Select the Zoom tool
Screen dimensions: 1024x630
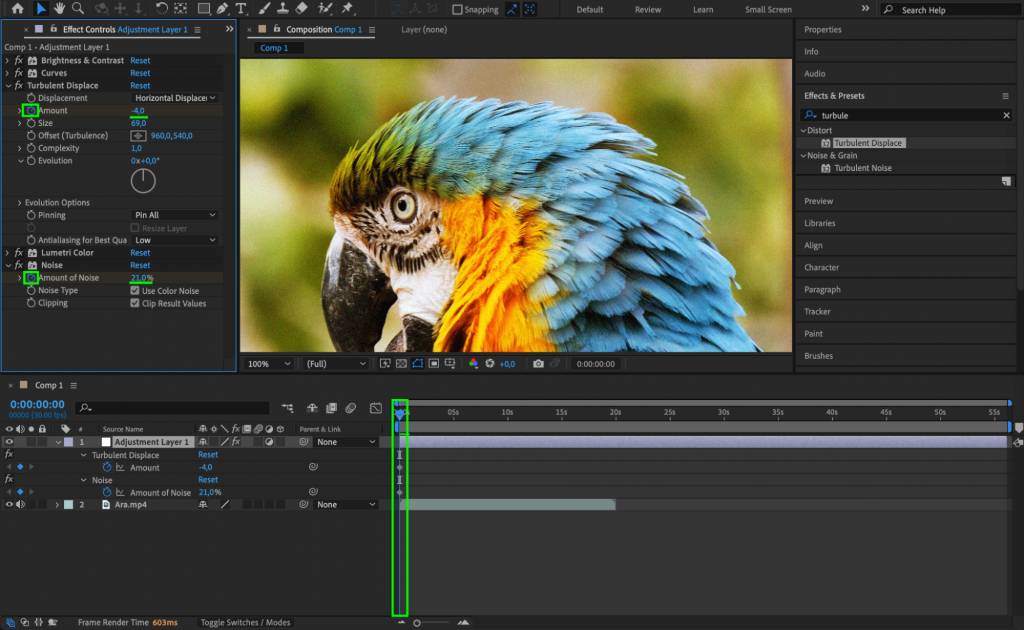pyautogui.click(x=78, y=9)
